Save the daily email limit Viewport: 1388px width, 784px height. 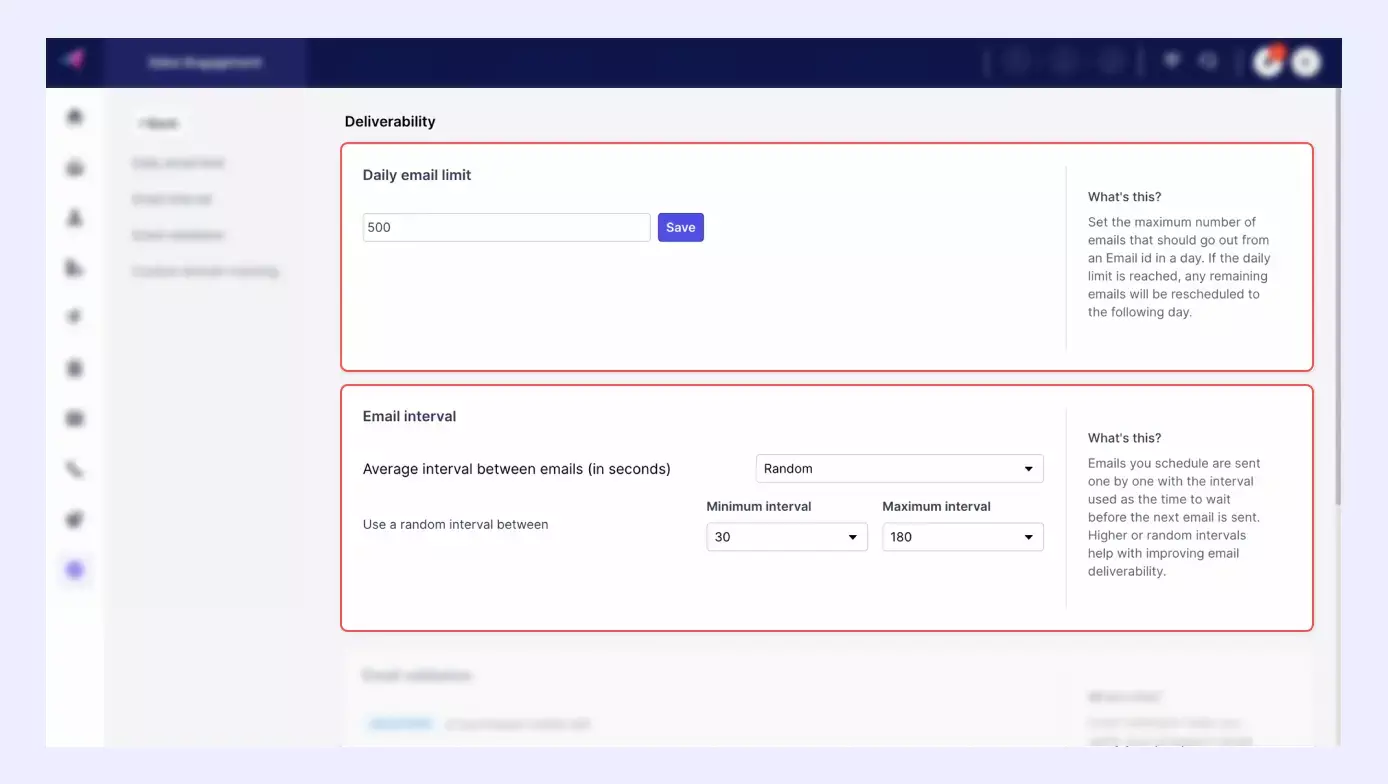tap(681, 227)
